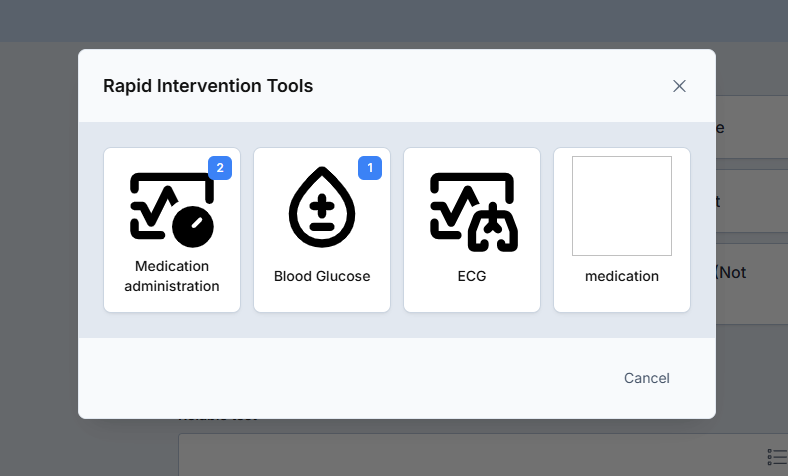
Task: Click the background card showing "(Not"
Action: pyautogui.click(x=752, y=284)
